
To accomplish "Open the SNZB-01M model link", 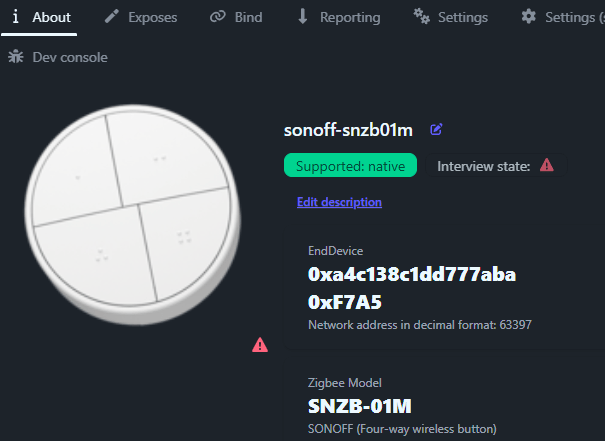I will (360, 406).
